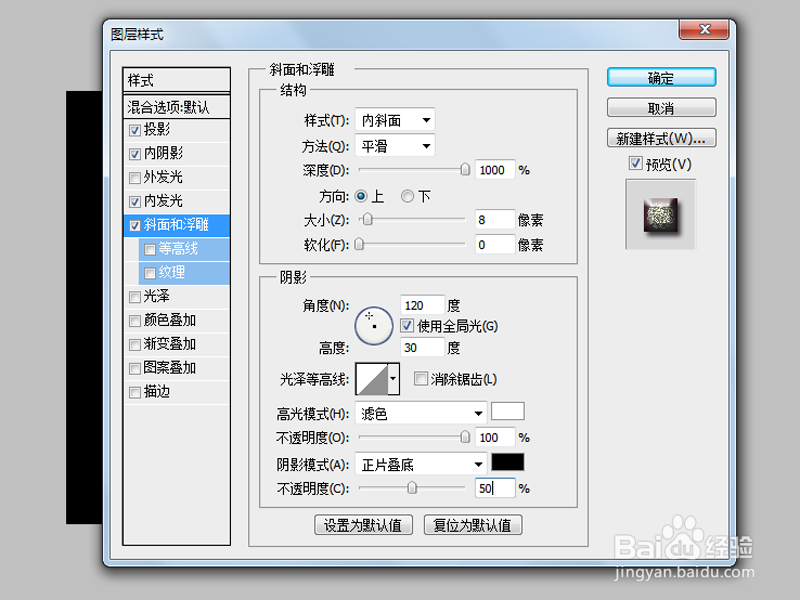
Task: Click the 大小 size slider handle
Action: 367,219
